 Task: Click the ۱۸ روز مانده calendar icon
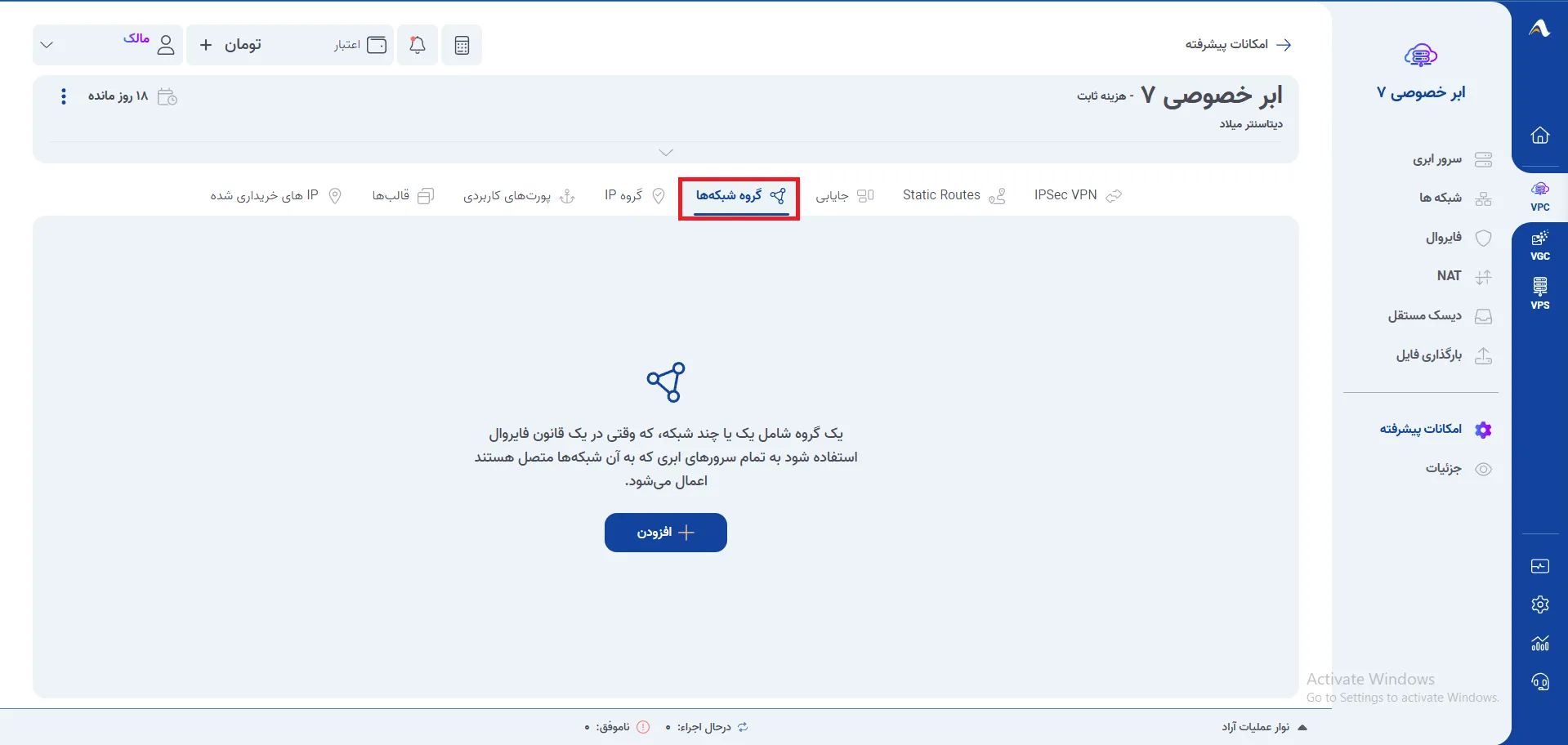167,97
